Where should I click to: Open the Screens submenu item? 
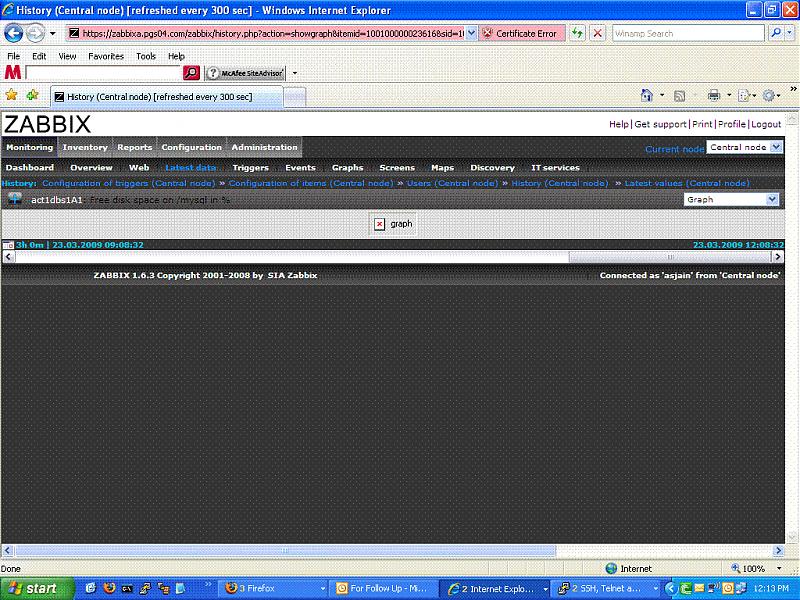coord(397,167)
